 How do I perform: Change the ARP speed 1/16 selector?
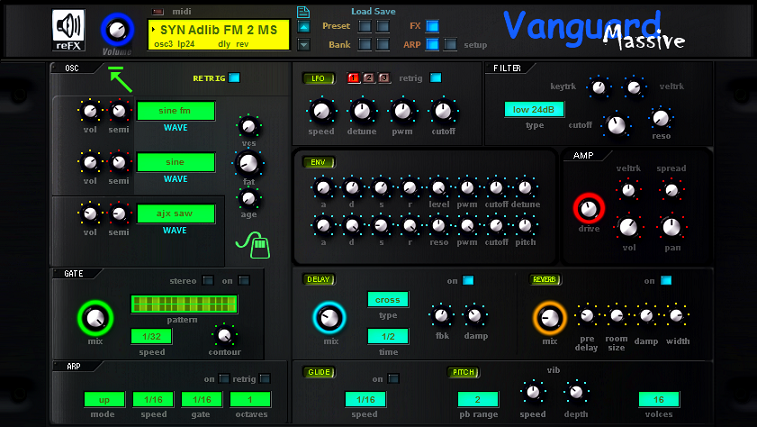pyautogui.click(x=153, y=399)
